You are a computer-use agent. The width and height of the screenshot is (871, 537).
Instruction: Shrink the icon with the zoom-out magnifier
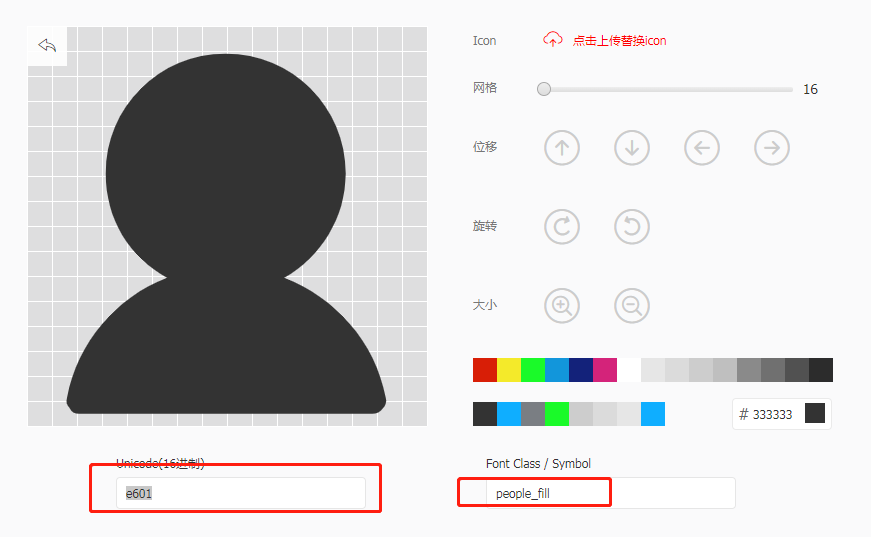[x=632, y=305]
